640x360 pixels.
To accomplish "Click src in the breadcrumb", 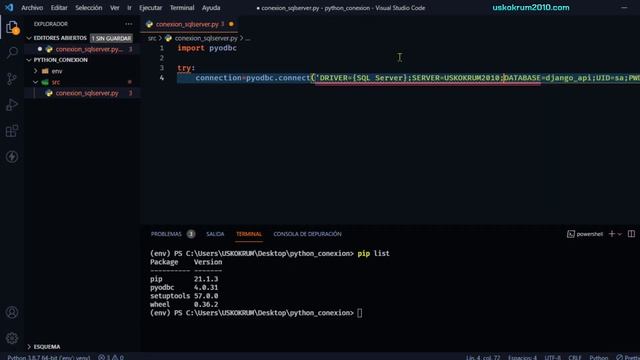I will 152,38.
